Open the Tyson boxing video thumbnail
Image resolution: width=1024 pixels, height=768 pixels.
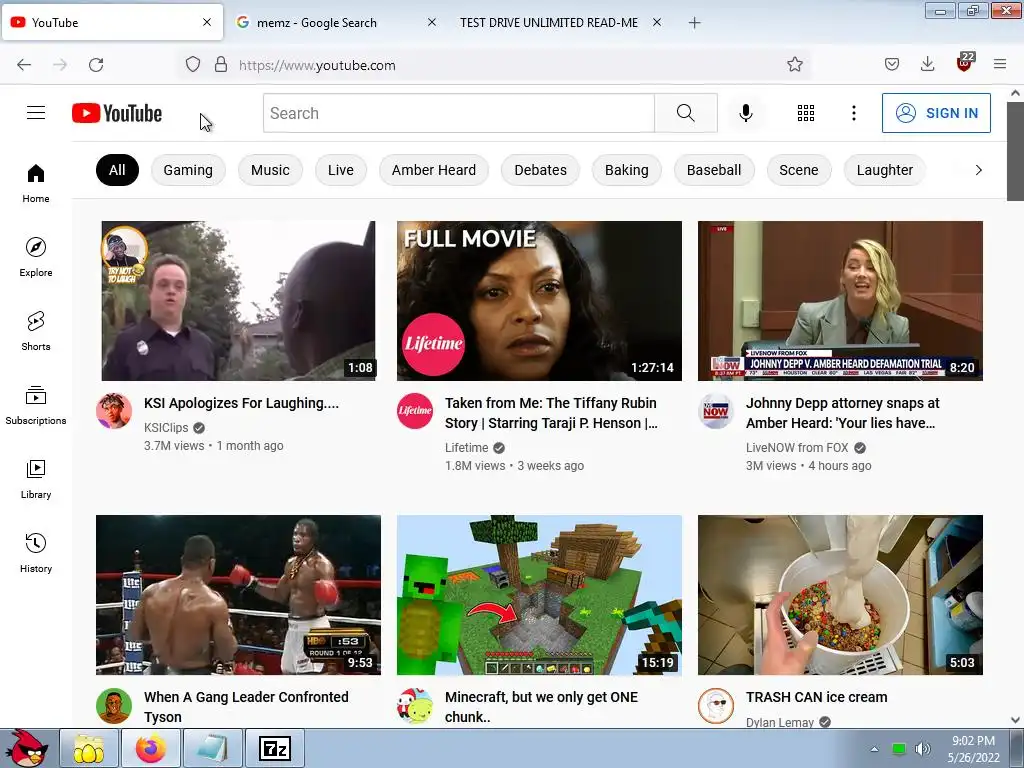(x=238, y=595)
